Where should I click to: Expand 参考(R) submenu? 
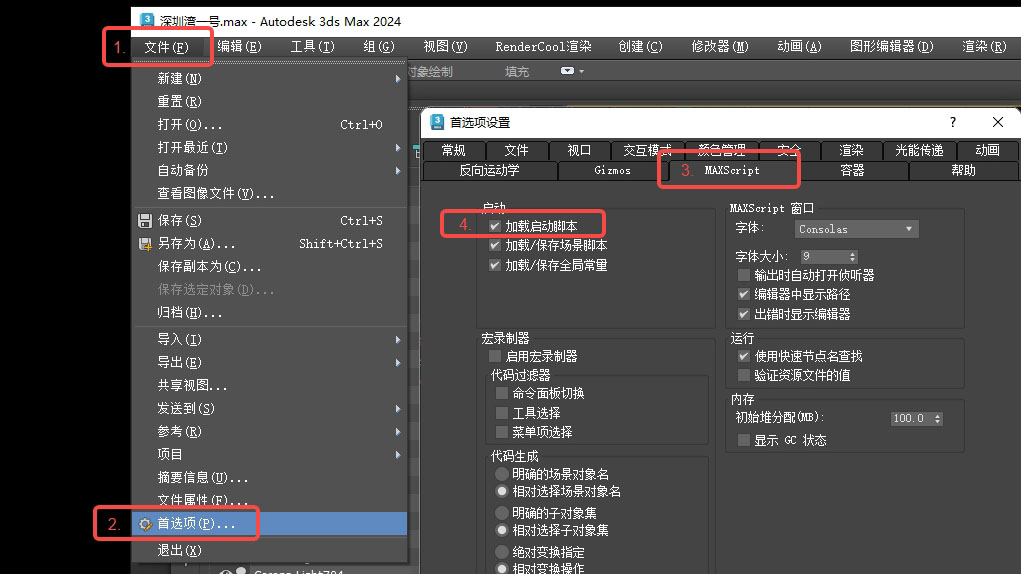398,431
